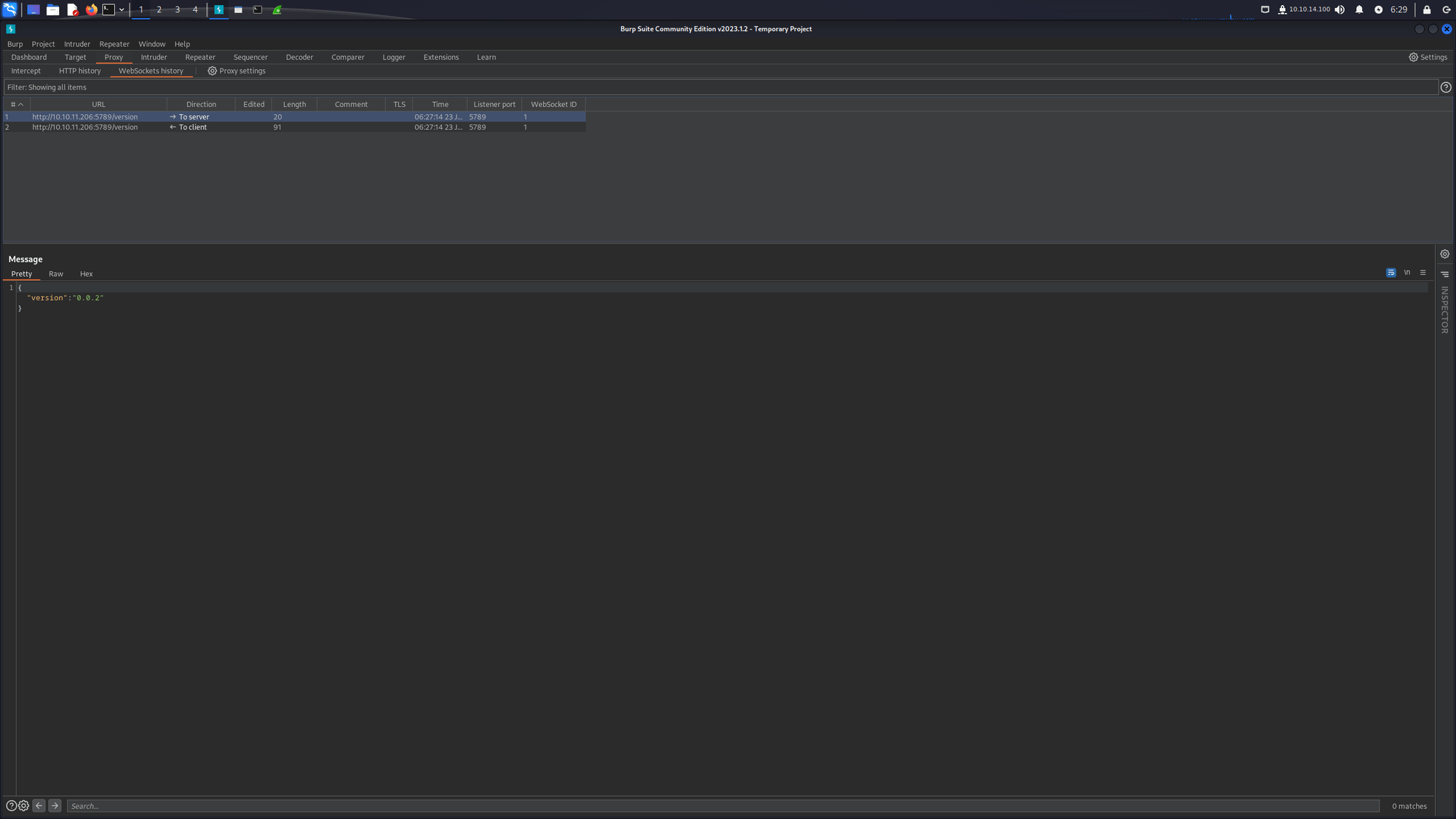This screenshot has width=1456, height=819.
Task: Focus the message Search field
Action: pos(723,806)
